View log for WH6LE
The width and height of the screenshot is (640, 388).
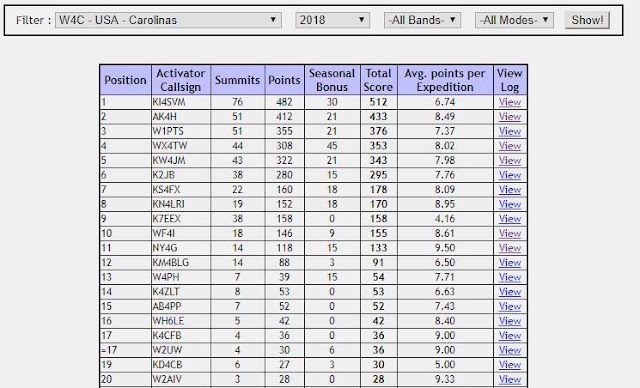(510, 321)
